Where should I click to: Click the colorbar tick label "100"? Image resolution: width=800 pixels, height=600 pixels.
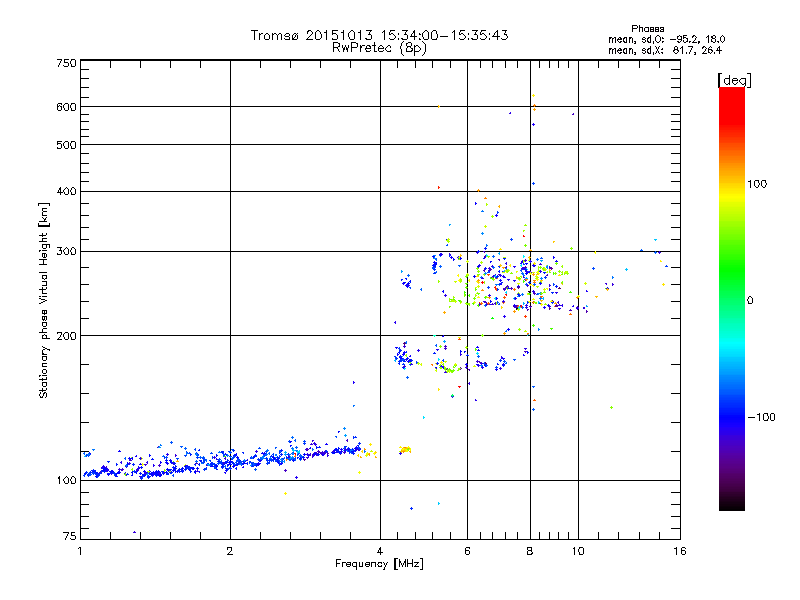[757, 184]
